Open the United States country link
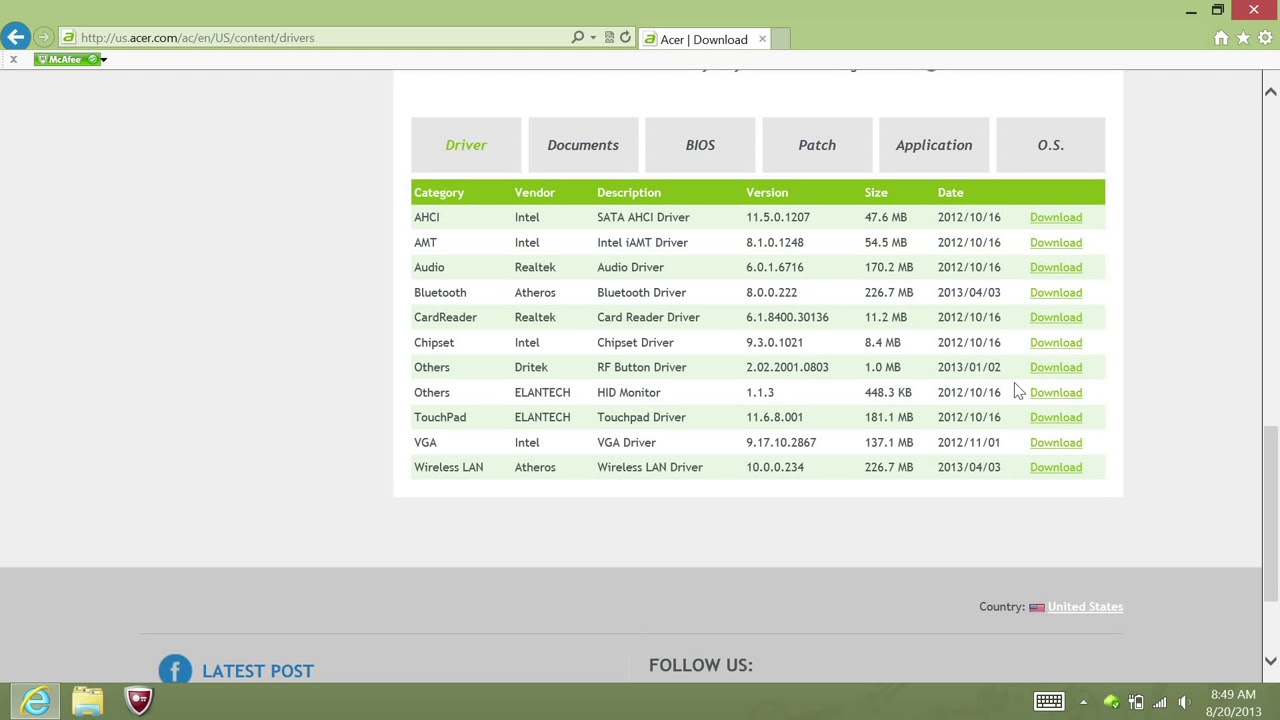Screen dimensions: 1280x720 (1085, 606)
